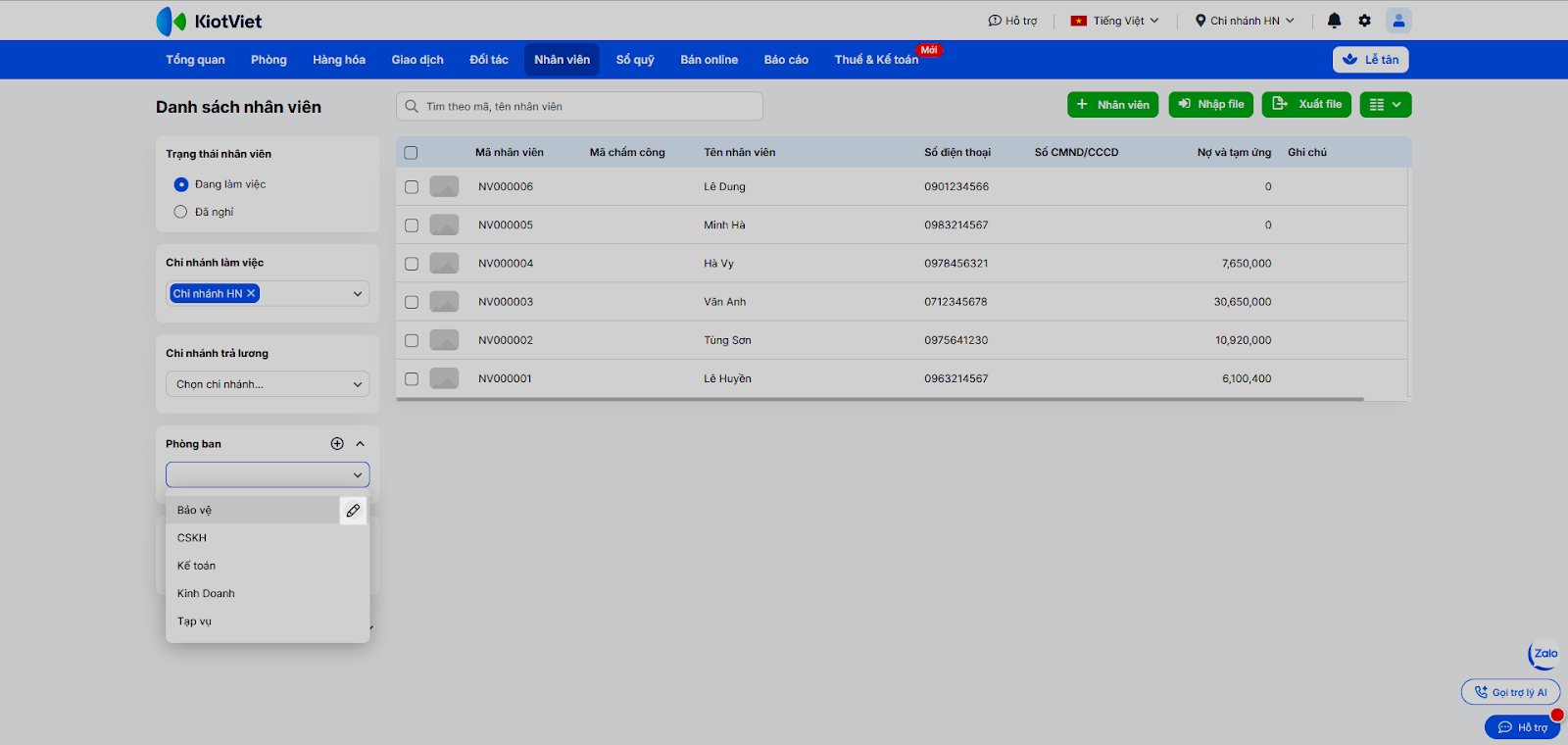Image resolution: width=1568 pixels, height=745 pixels.
Task: Sort by Tên nhân viên column header
Action: (x=740, y=153)
